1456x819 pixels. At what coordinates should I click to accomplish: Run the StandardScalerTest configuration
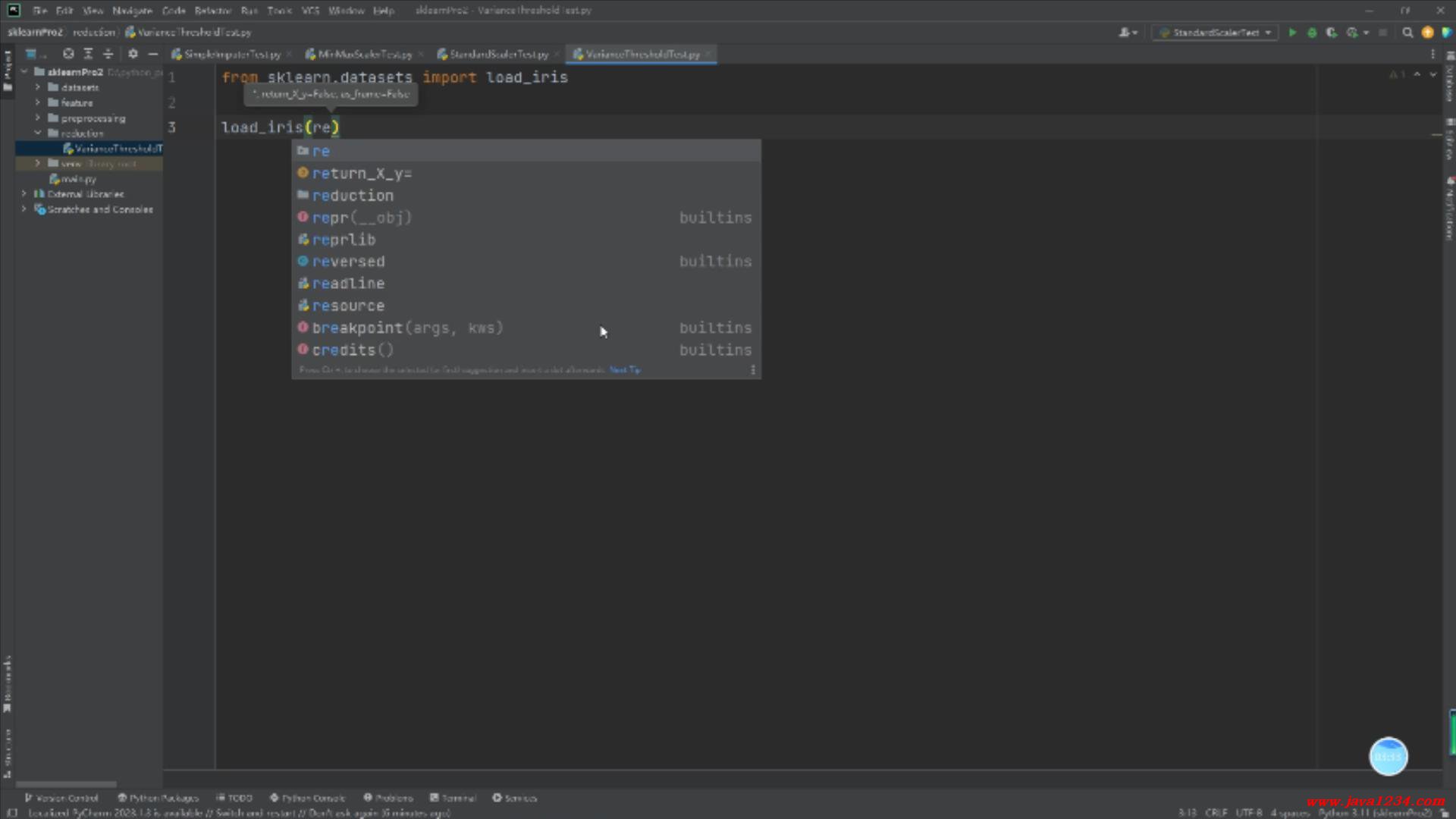pos(1292,33)
